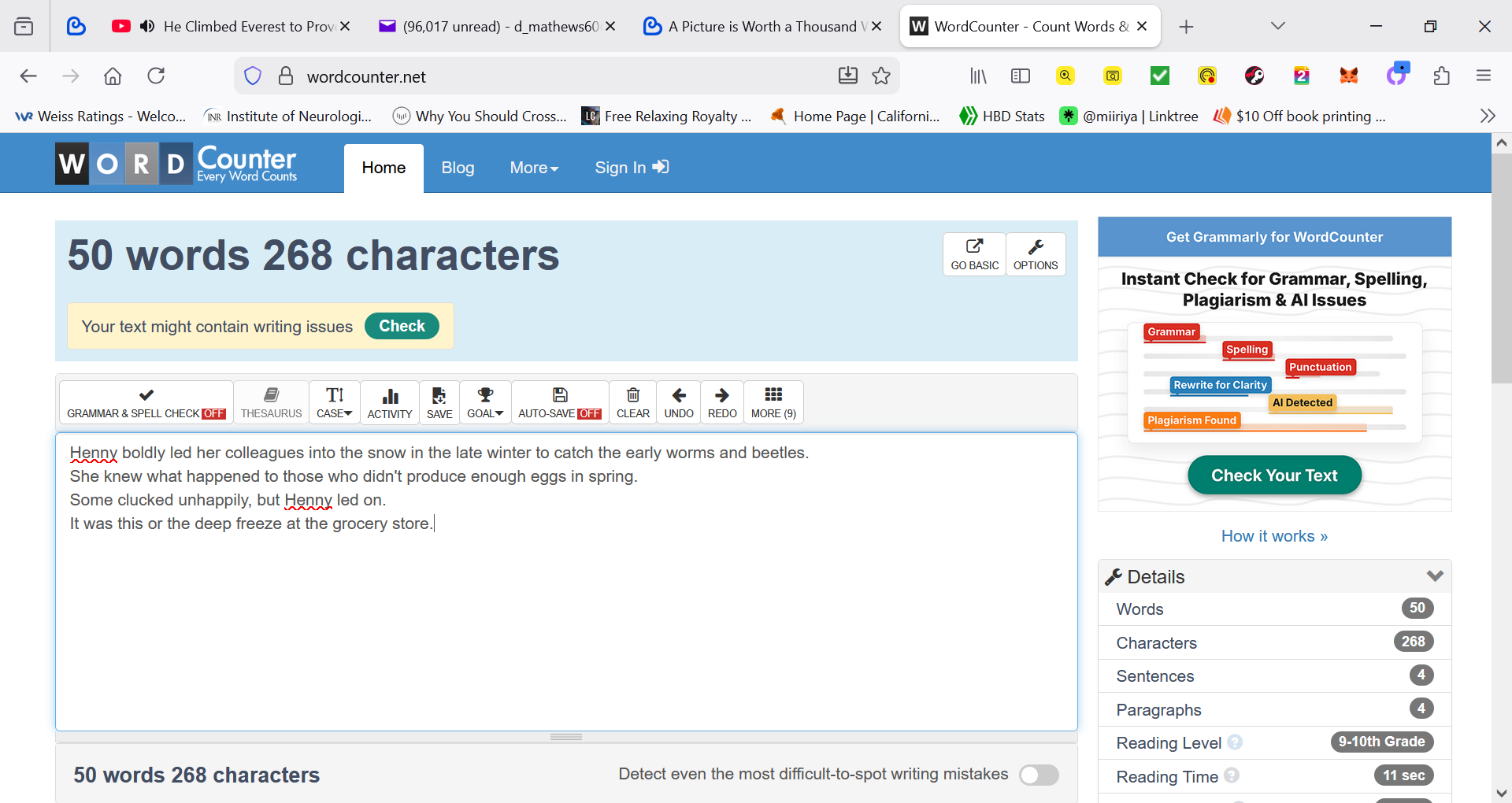Toggle the browser sidebar icon
The image size is (1512, 803).
click(x=1021, y=76)
